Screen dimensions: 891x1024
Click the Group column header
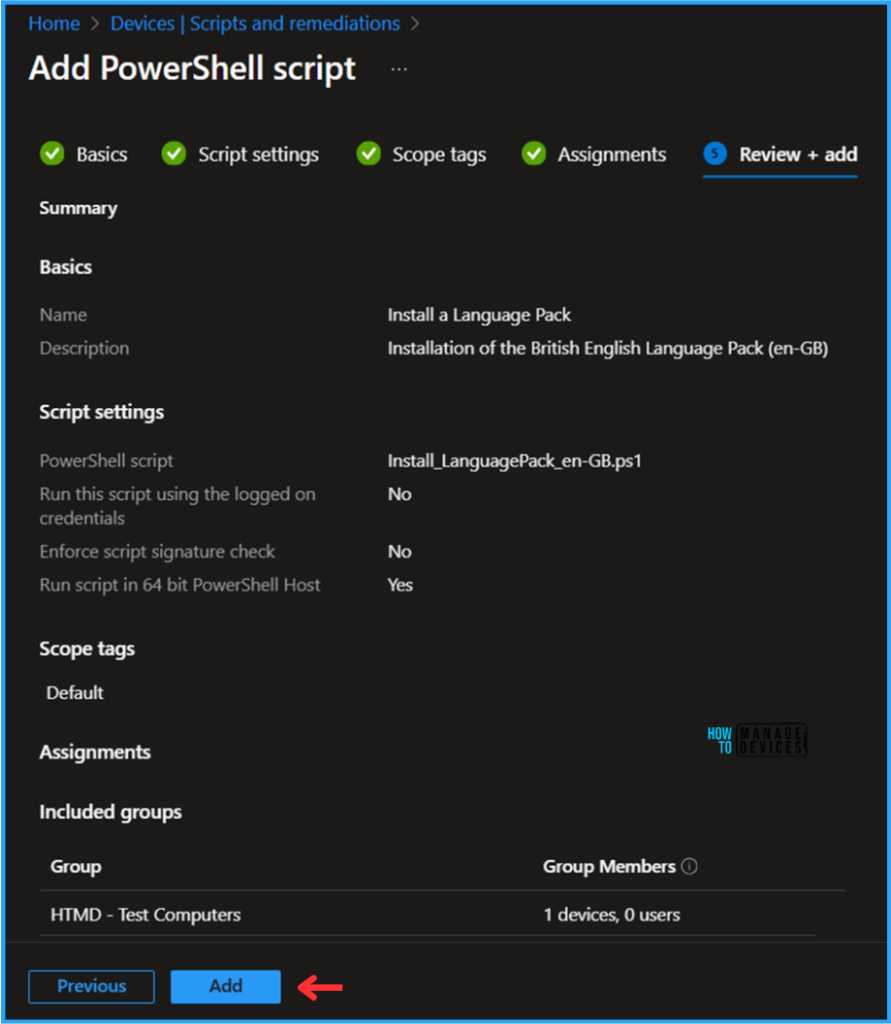[76, 867]
